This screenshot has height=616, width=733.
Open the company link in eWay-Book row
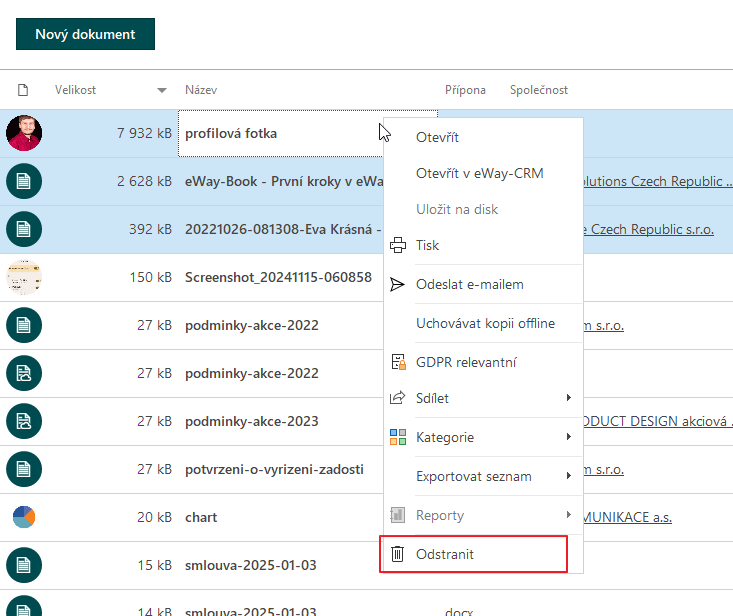[x=658, y=181]
